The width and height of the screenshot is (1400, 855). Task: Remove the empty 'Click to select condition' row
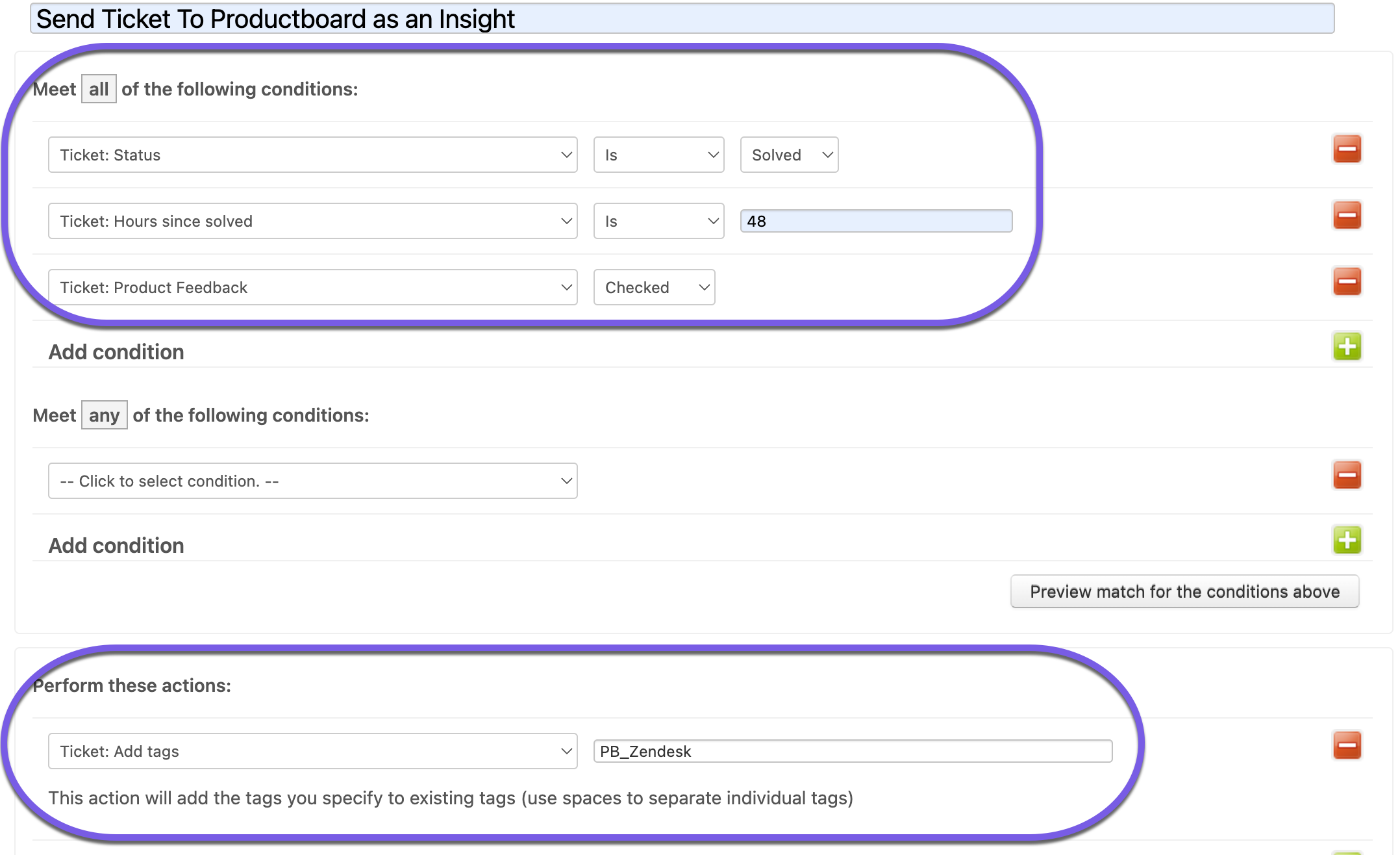[1347, 475]
